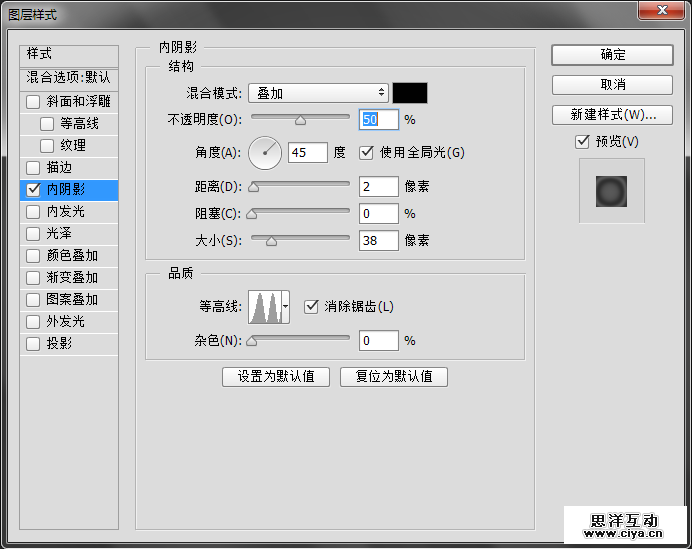Enable the 投影 checkbox
This screenshot has width=692, height=549.
pos(34,344)
